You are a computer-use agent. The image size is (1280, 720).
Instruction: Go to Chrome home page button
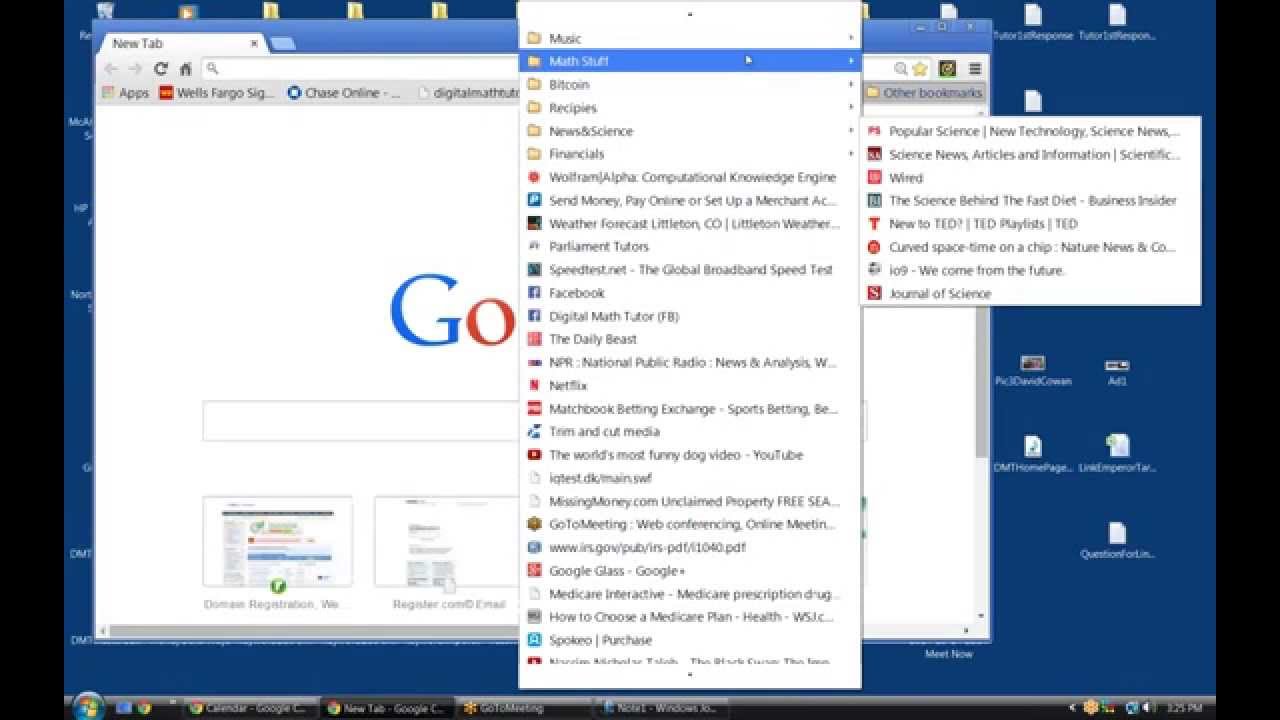(x=186, y=69)
